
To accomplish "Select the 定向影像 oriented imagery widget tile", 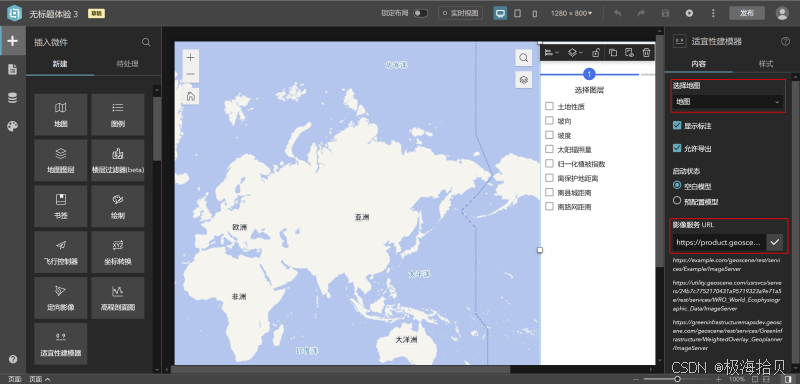I will 61,298.
